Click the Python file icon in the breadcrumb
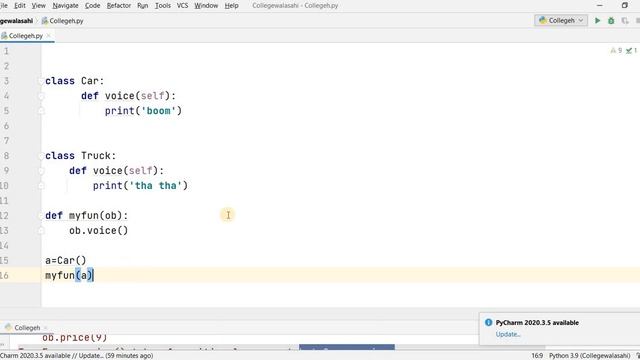This screenshot has width=640, height=360. pos(44,21)
